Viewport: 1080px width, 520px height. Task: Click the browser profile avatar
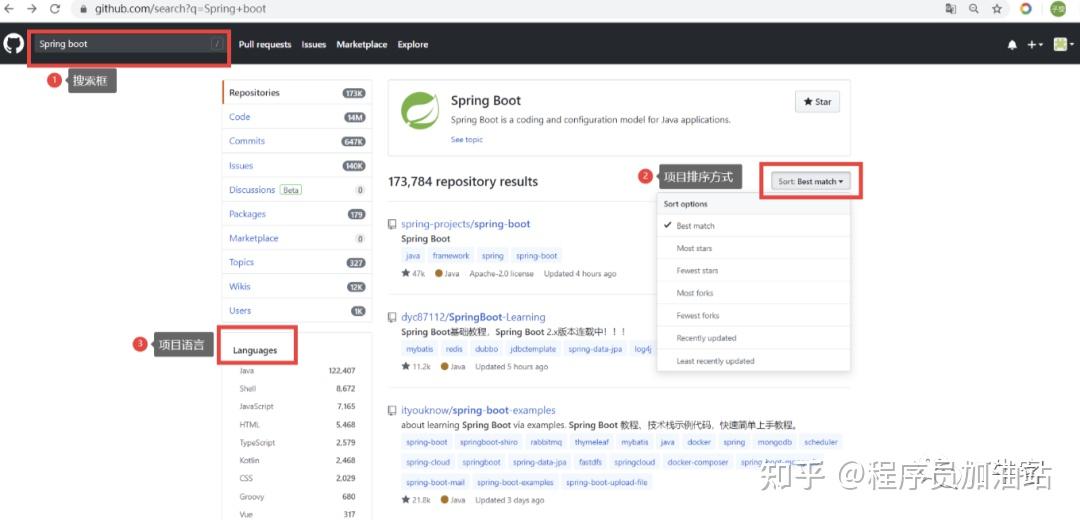[1058, 9]
